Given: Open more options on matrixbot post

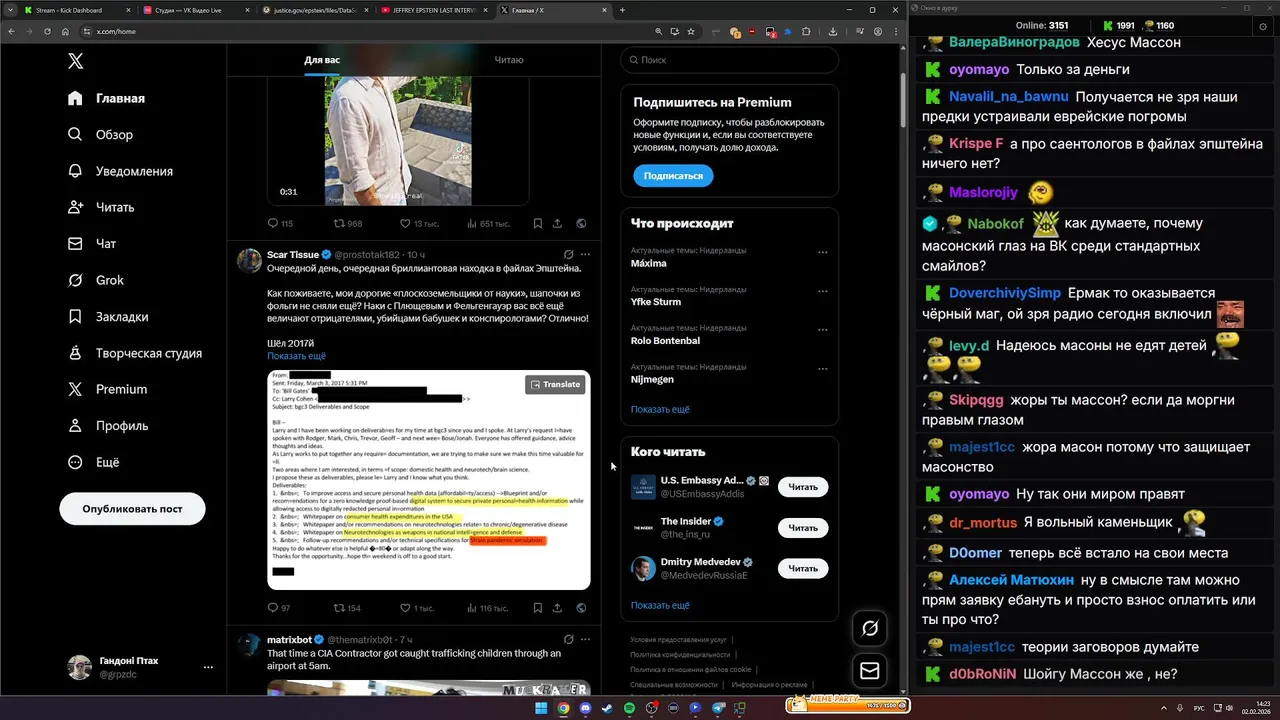Looking at the screenshot, I should point(583,639).
